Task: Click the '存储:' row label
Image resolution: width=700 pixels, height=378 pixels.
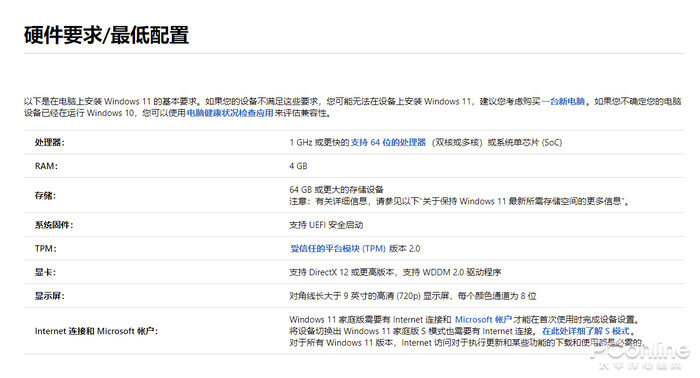Action: click(46, 195)
